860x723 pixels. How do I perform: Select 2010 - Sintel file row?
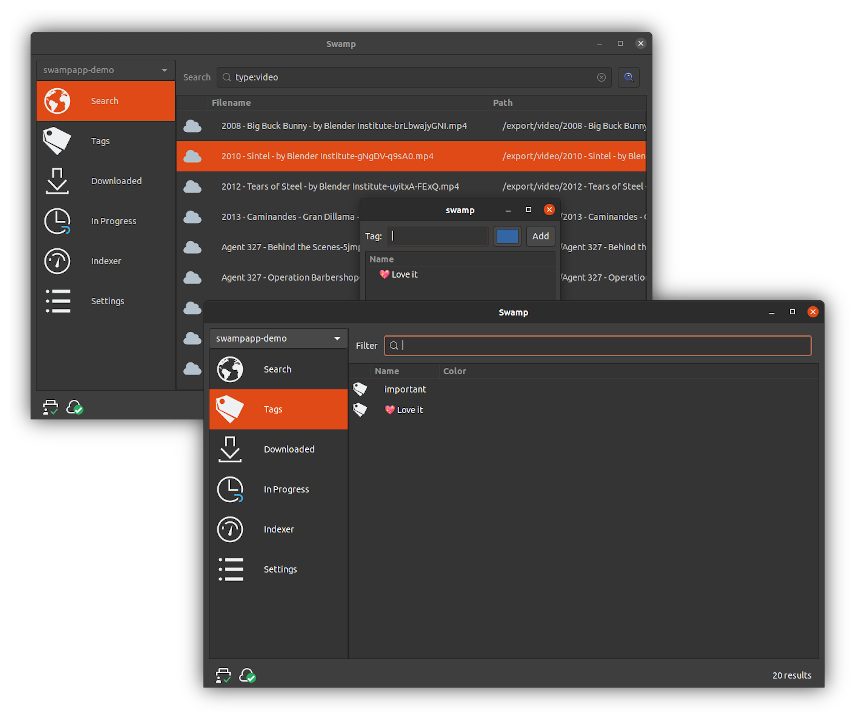[x=411, y=156]
